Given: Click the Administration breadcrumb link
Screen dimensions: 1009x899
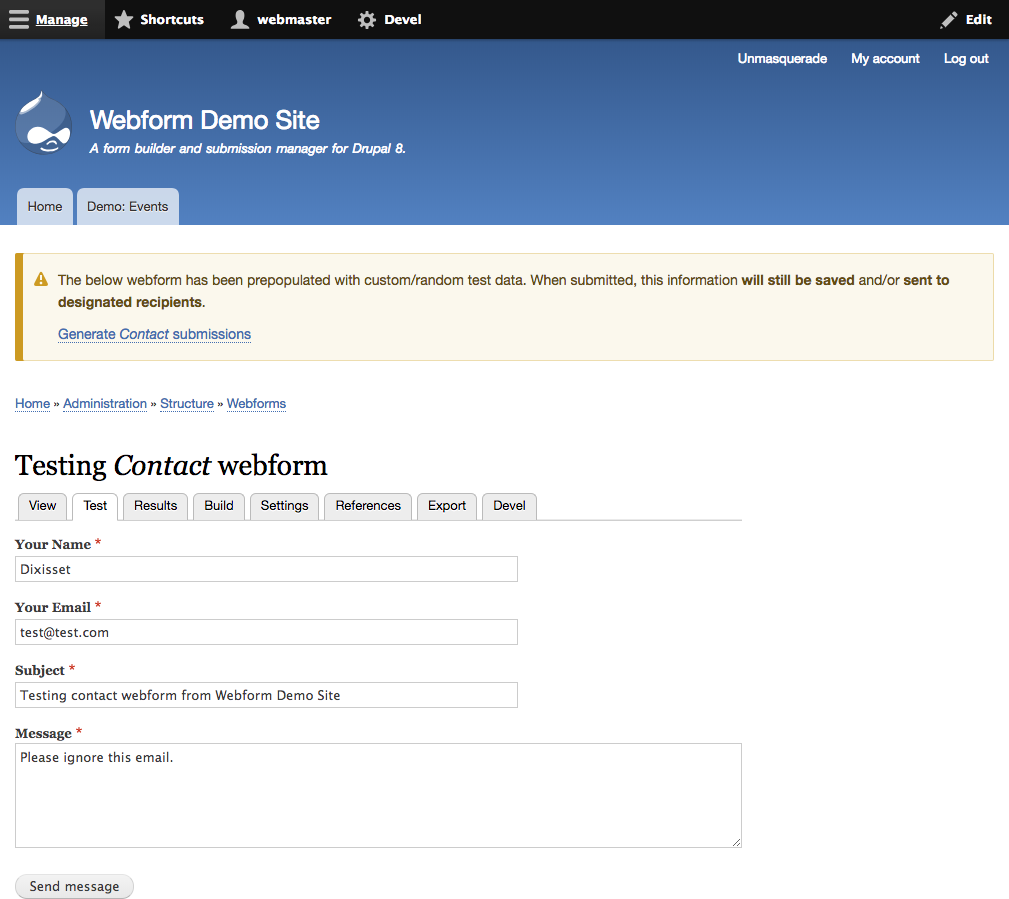Looking at the screenshot, I should pyautogui.click(x=105, y=403).
